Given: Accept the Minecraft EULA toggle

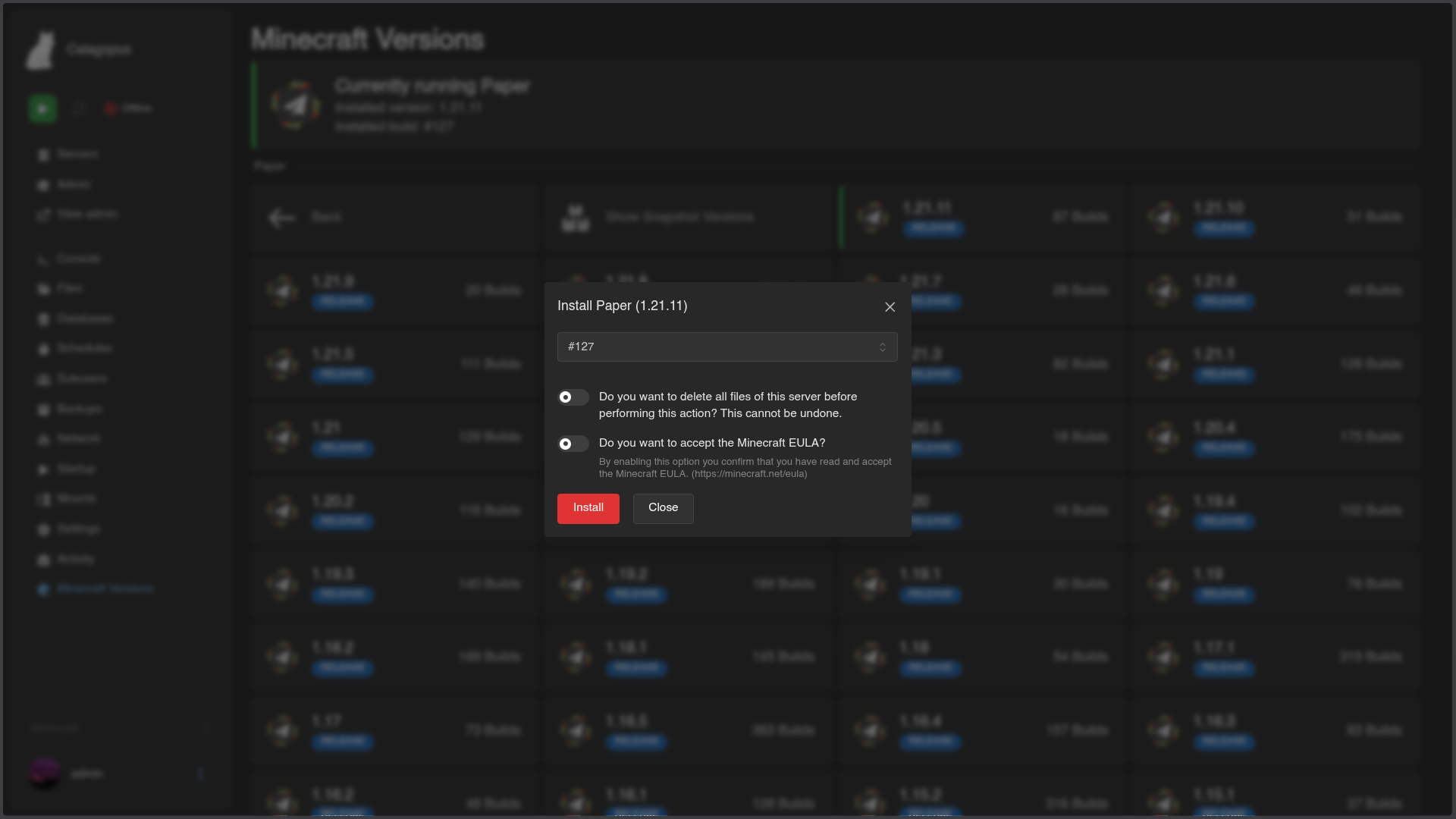Looking at the screenshot, I should point(573,444).
